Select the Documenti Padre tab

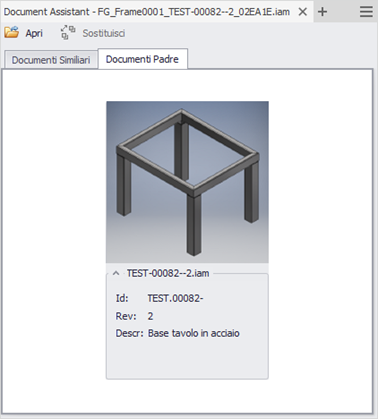click(x=142, y=59)
